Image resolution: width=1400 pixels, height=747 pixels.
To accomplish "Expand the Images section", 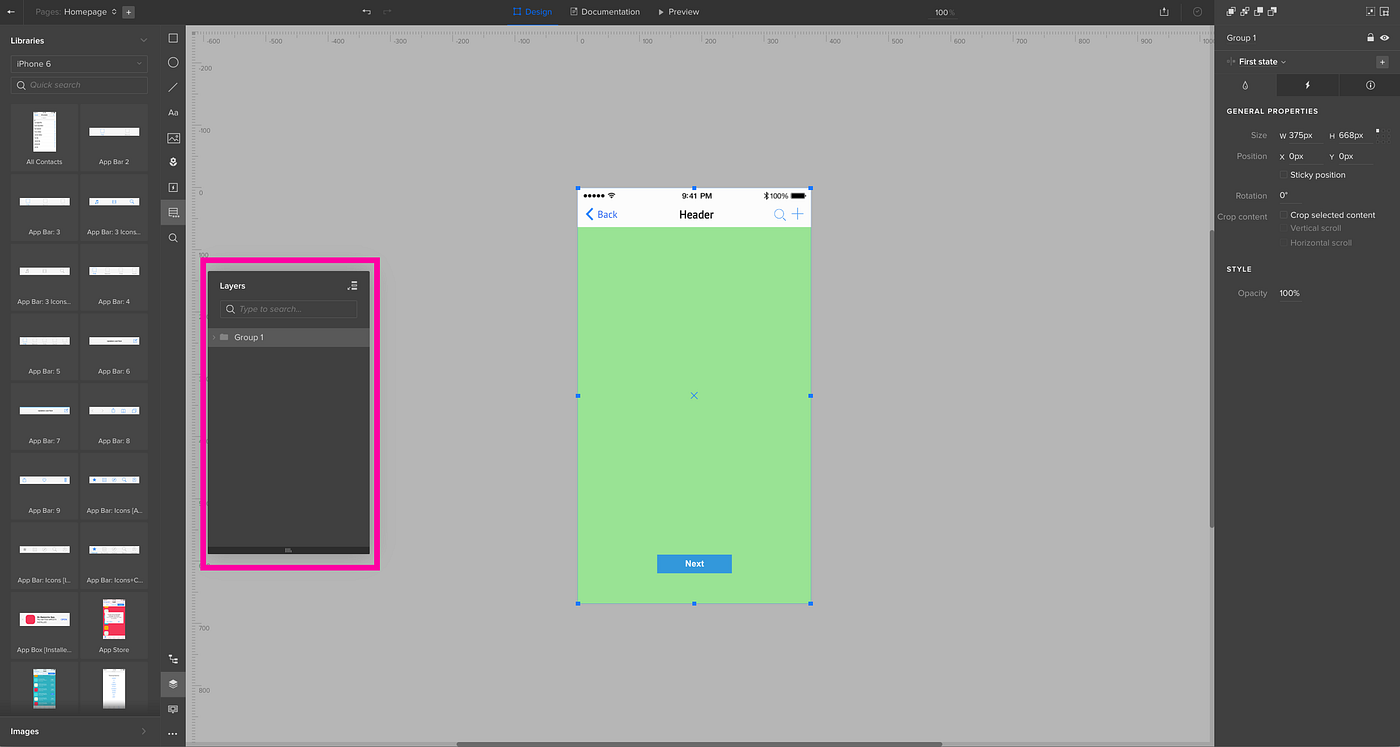I will click(x=79, y=731).
